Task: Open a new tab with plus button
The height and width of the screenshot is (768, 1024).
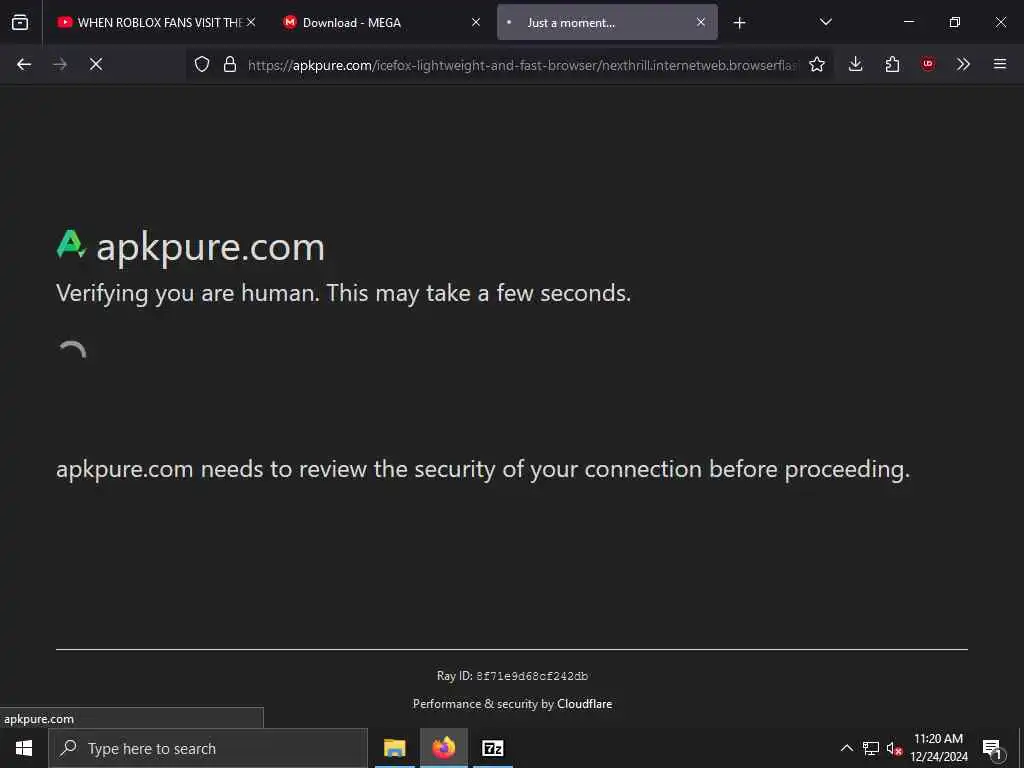Action: click(739, 23)
